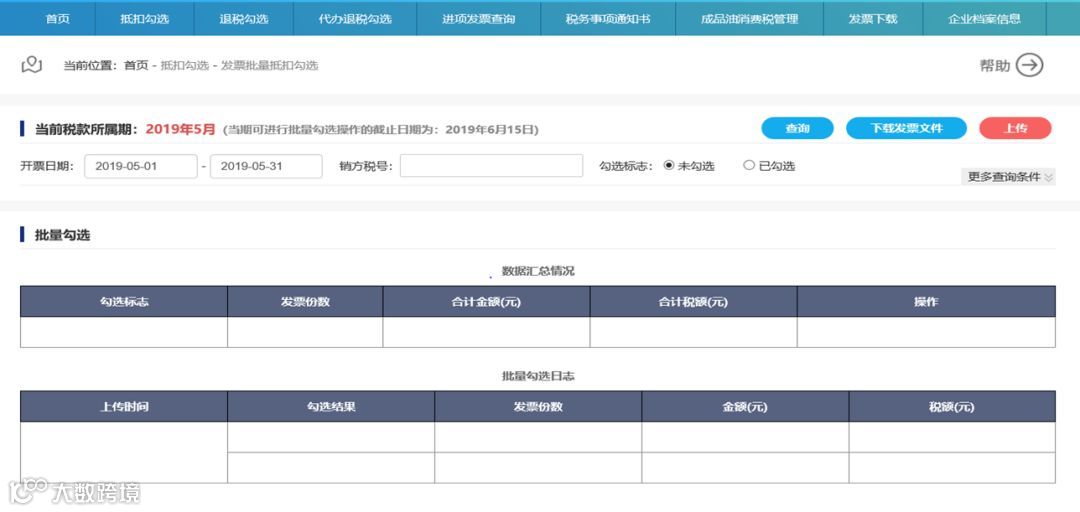Select the 未勾选 radio button
1080x512 pixels.
668,165
